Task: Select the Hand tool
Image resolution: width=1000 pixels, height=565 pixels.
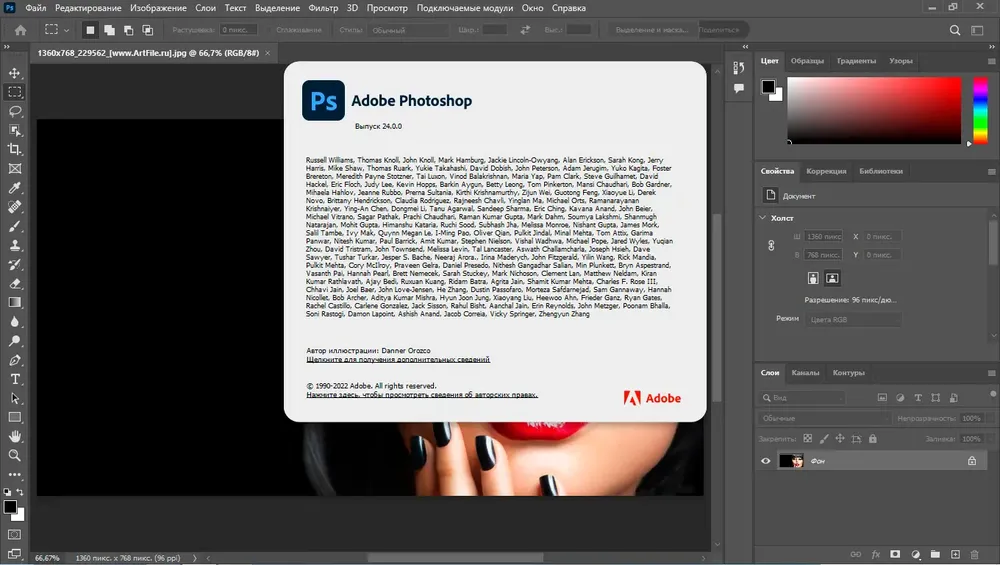Action: click(x=15, y=436)
